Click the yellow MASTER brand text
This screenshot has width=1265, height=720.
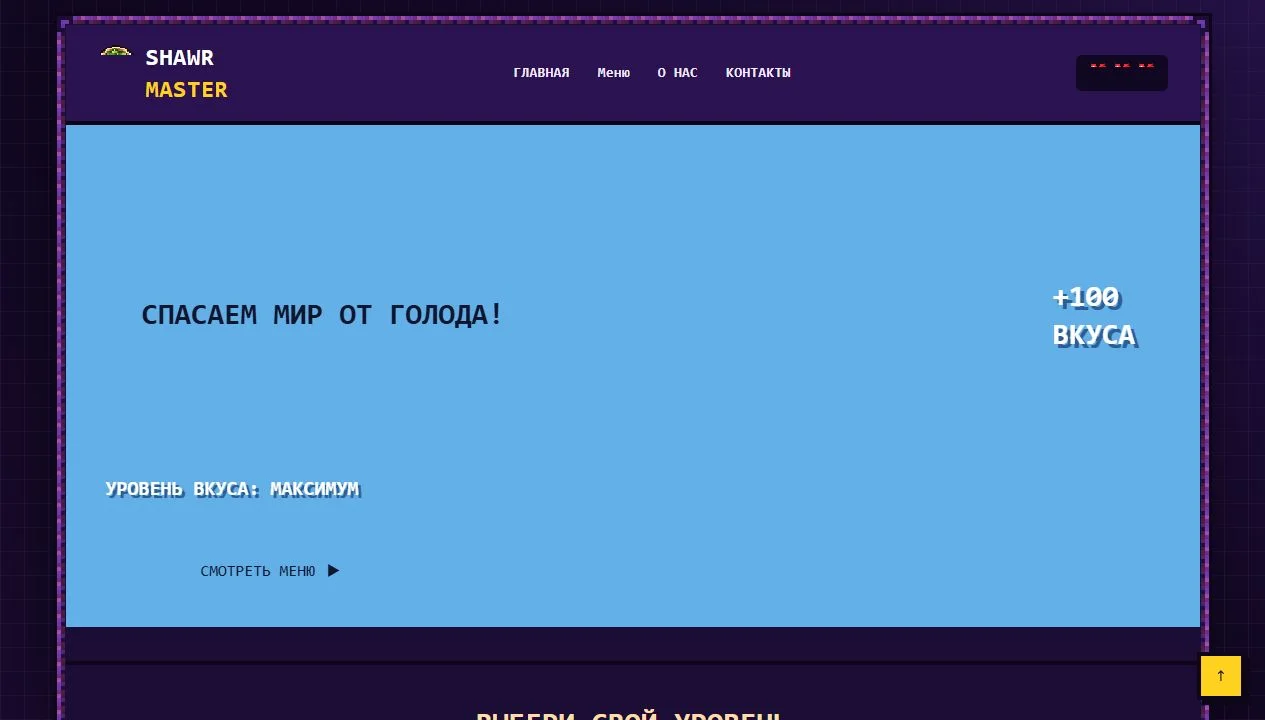click(186, 90)
